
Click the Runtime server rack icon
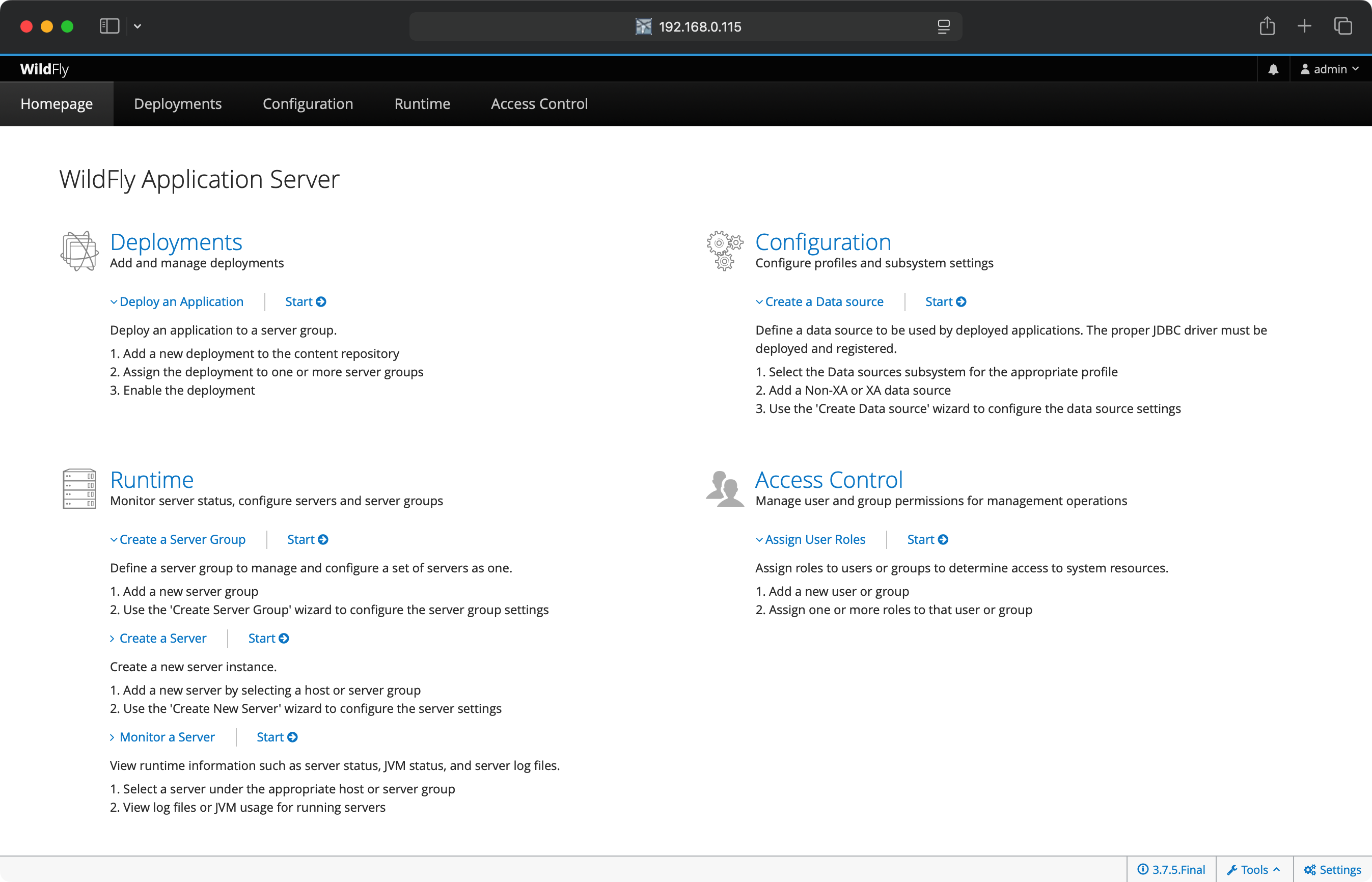coord(79,488)
